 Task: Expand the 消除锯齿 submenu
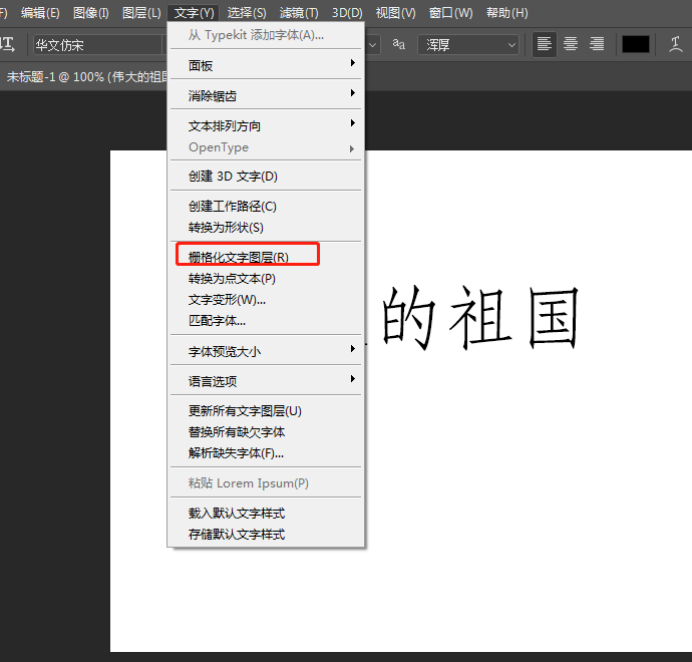click(266, 95)
